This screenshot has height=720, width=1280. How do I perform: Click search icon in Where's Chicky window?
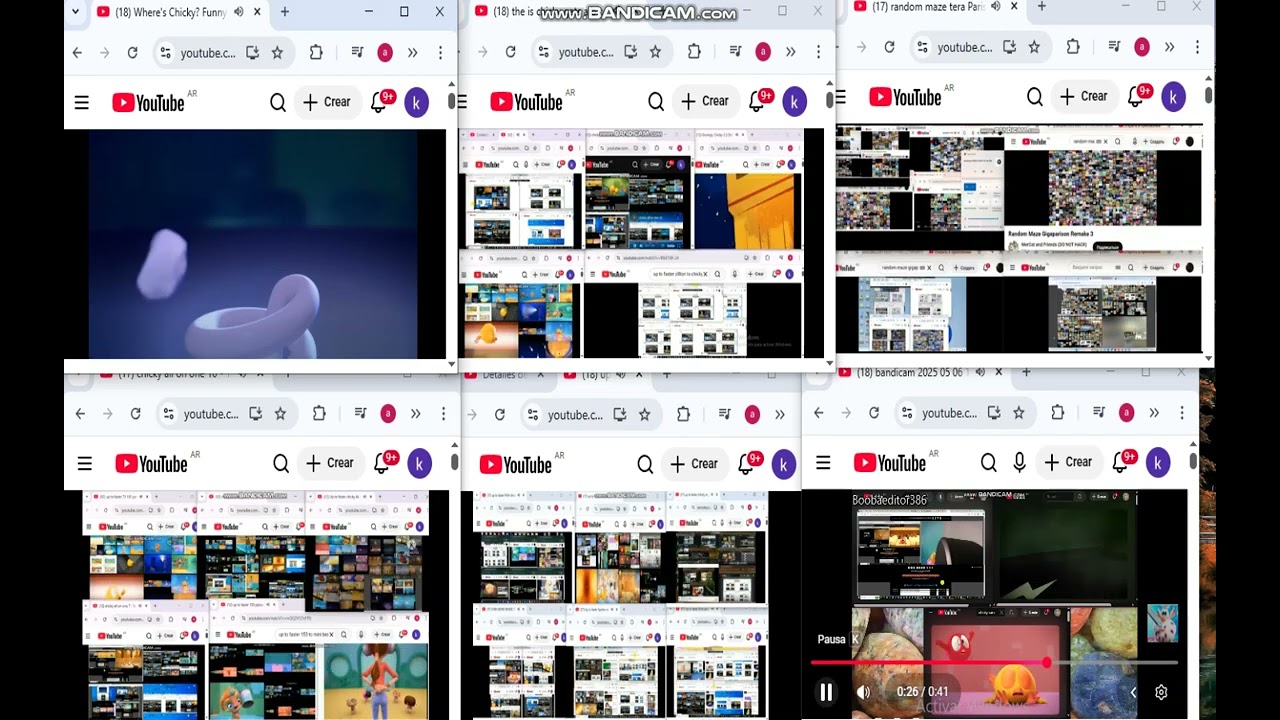pyautogui.click(x=278, y=102)
